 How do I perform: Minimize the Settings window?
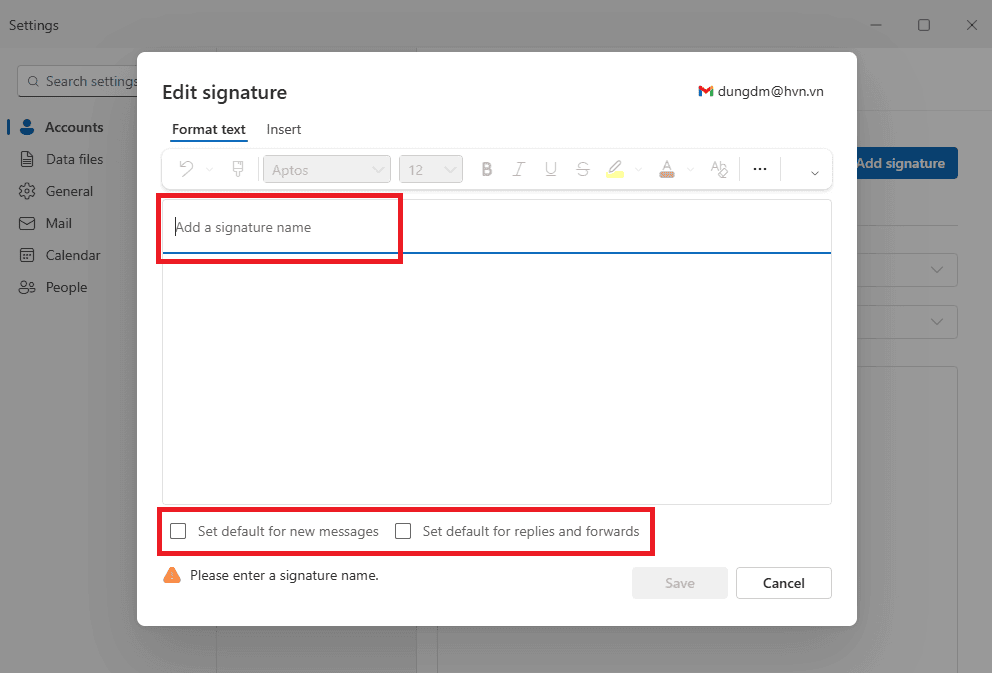click(x=876, y=25)
